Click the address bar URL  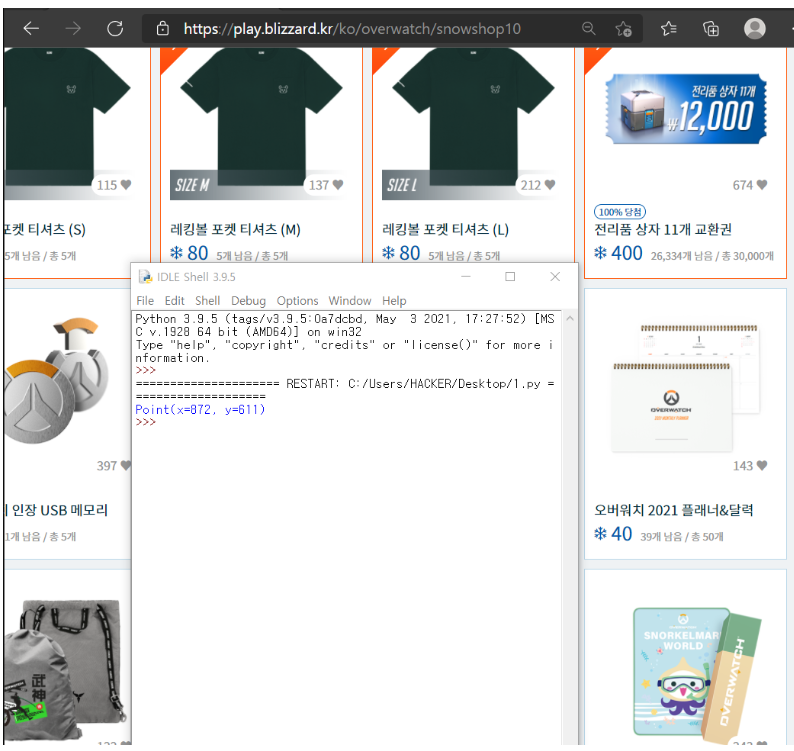pyautogui.click(x=352, y=29)
